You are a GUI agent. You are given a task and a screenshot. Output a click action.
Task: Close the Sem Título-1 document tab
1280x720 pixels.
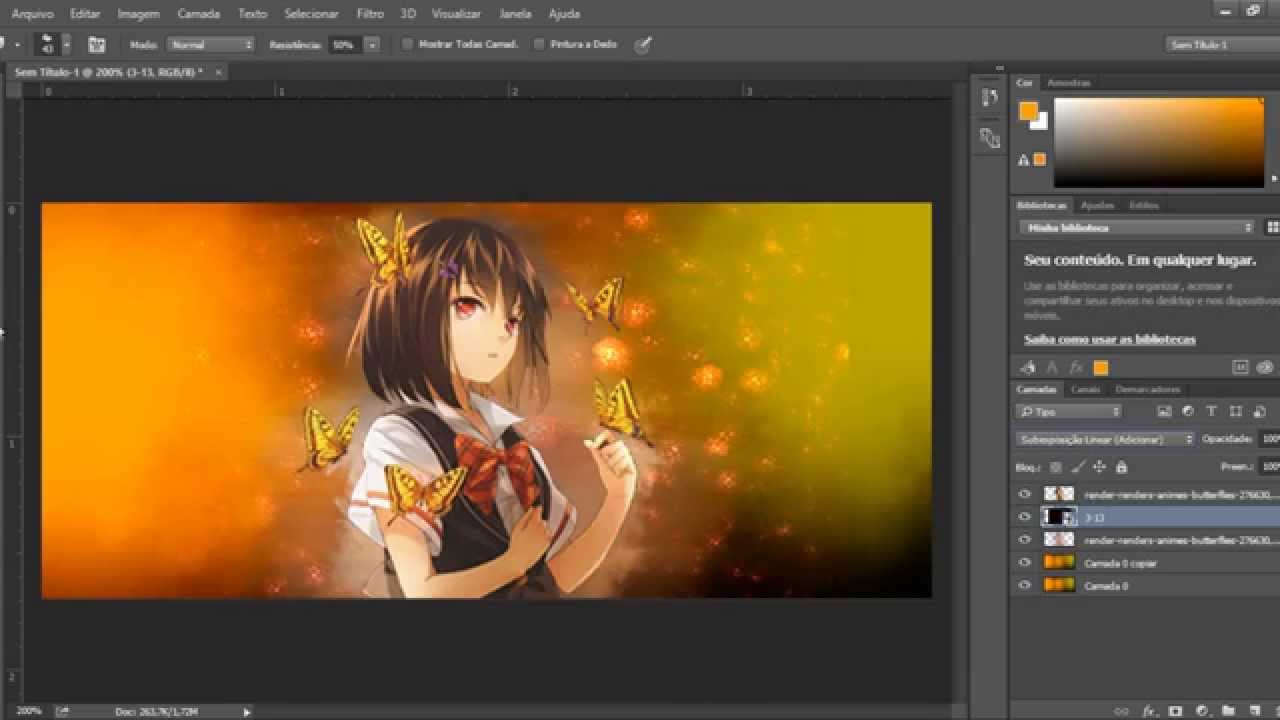coord(219,72)
